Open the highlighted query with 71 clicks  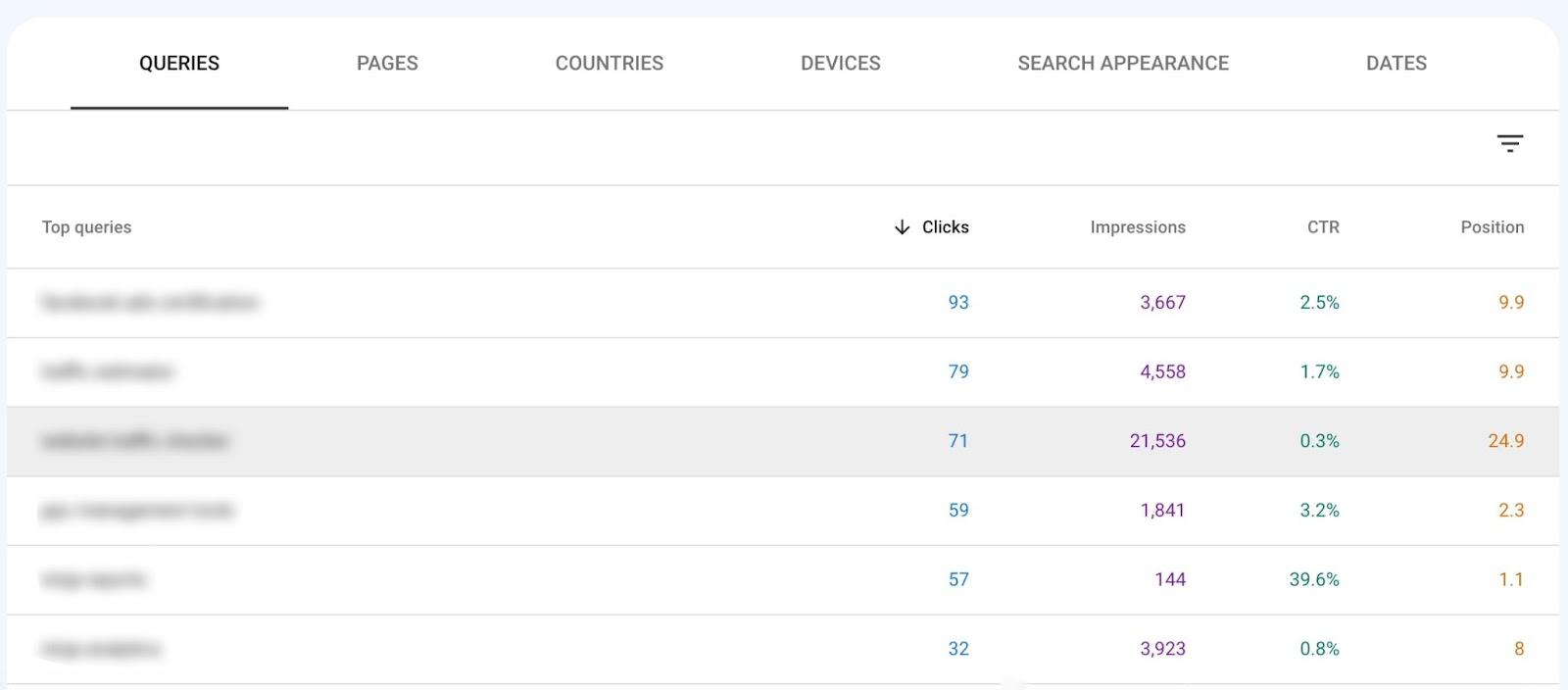coord(134,441)
